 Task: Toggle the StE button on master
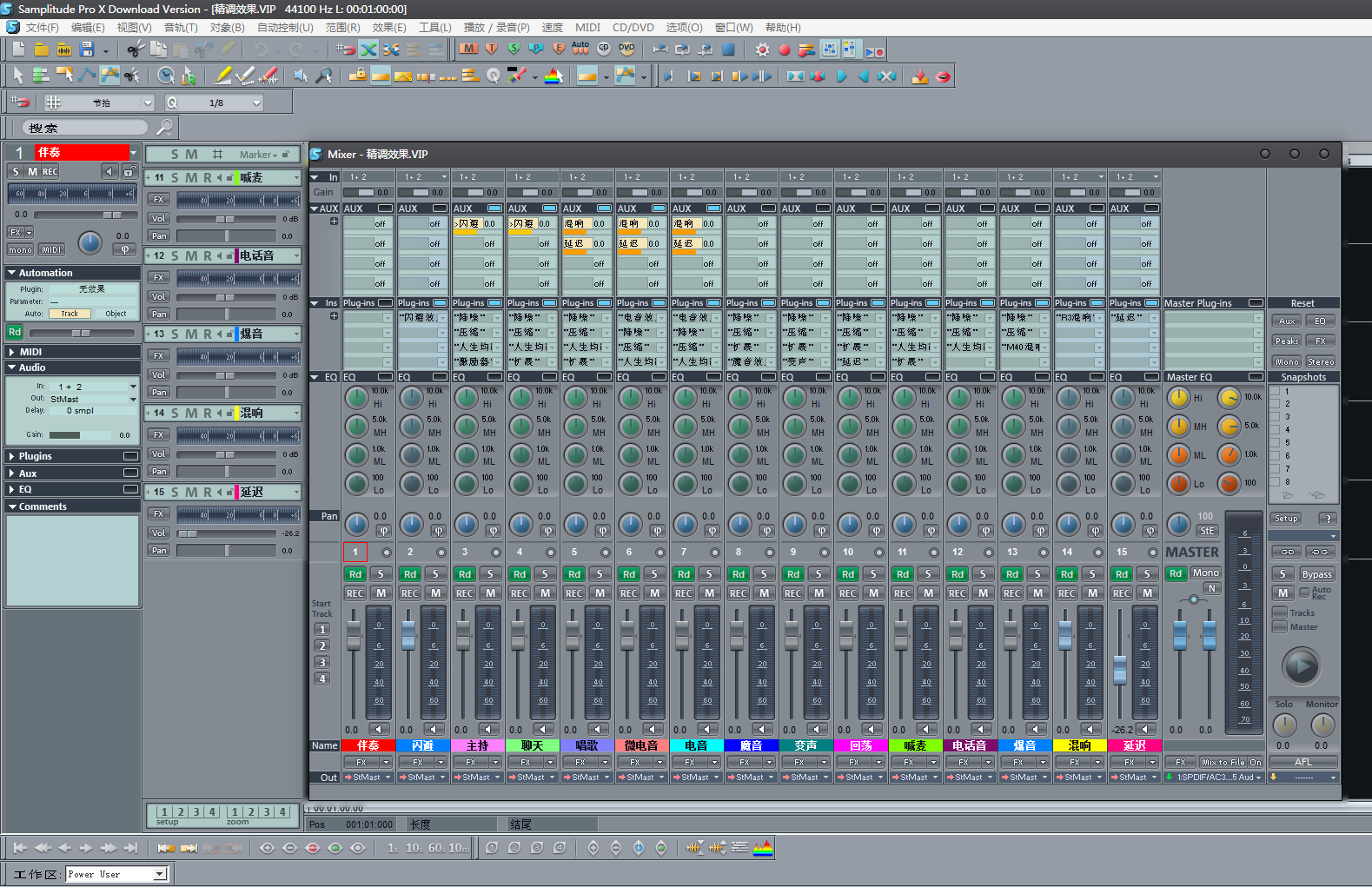(1207, 531)
